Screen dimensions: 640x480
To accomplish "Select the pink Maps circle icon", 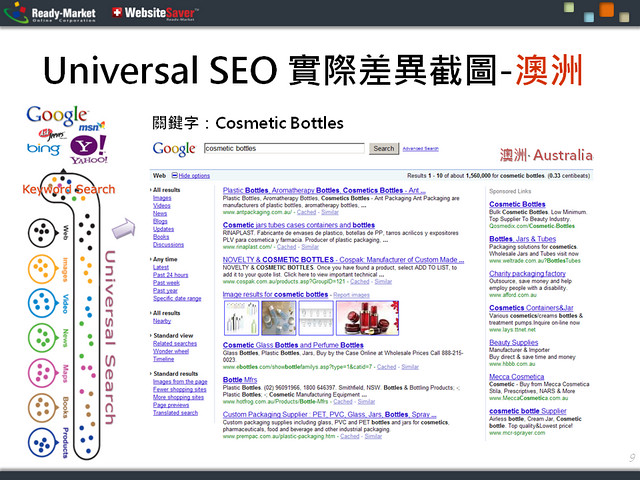I will [x=42, y=373].
